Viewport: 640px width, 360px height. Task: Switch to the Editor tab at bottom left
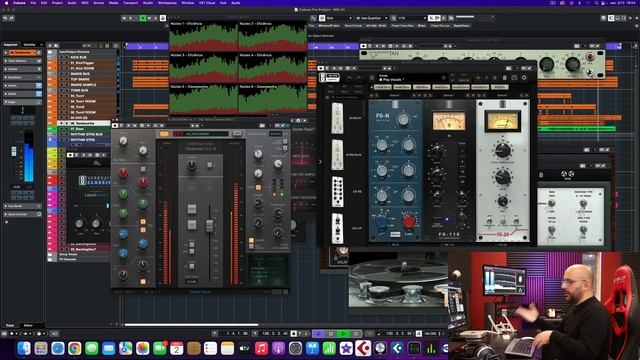[28, 325]
